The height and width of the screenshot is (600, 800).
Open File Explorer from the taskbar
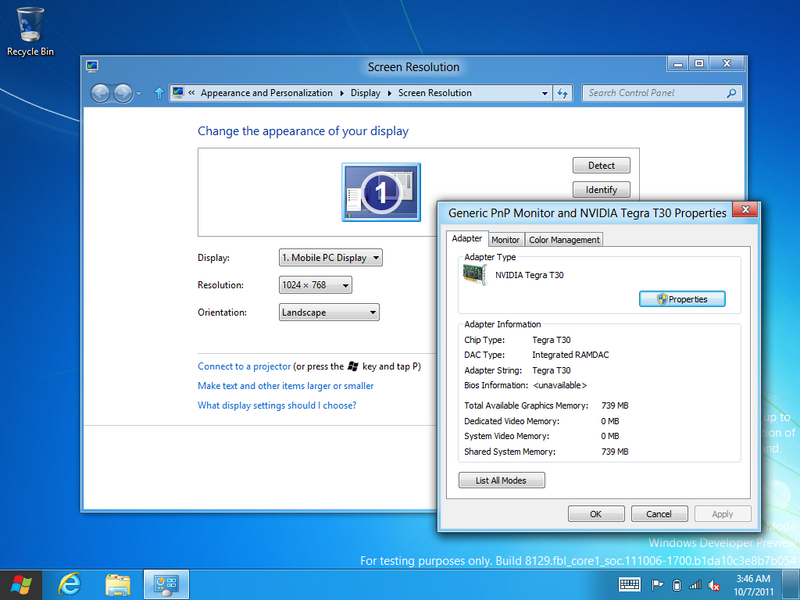point(118,583)
